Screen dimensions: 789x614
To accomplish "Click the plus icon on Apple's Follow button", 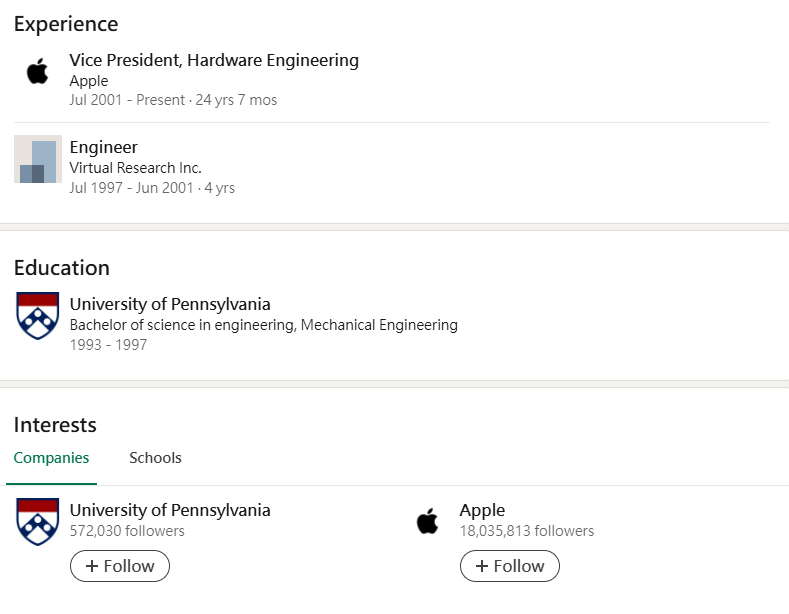I will 482,566.
